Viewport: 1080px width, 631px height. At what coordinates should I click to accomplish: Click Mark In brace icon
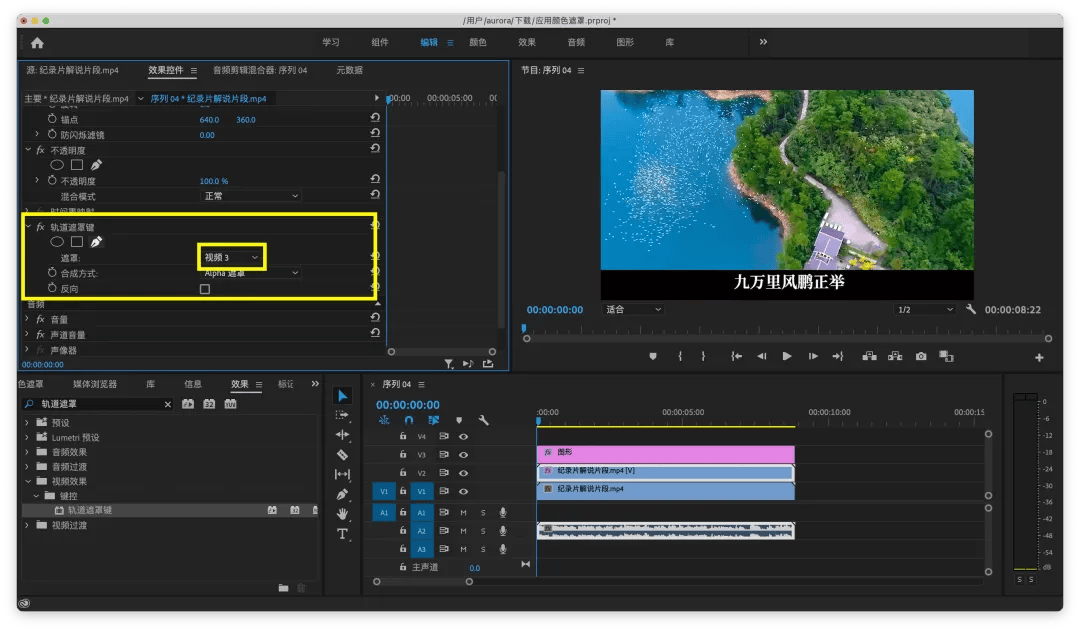point(680,356)
